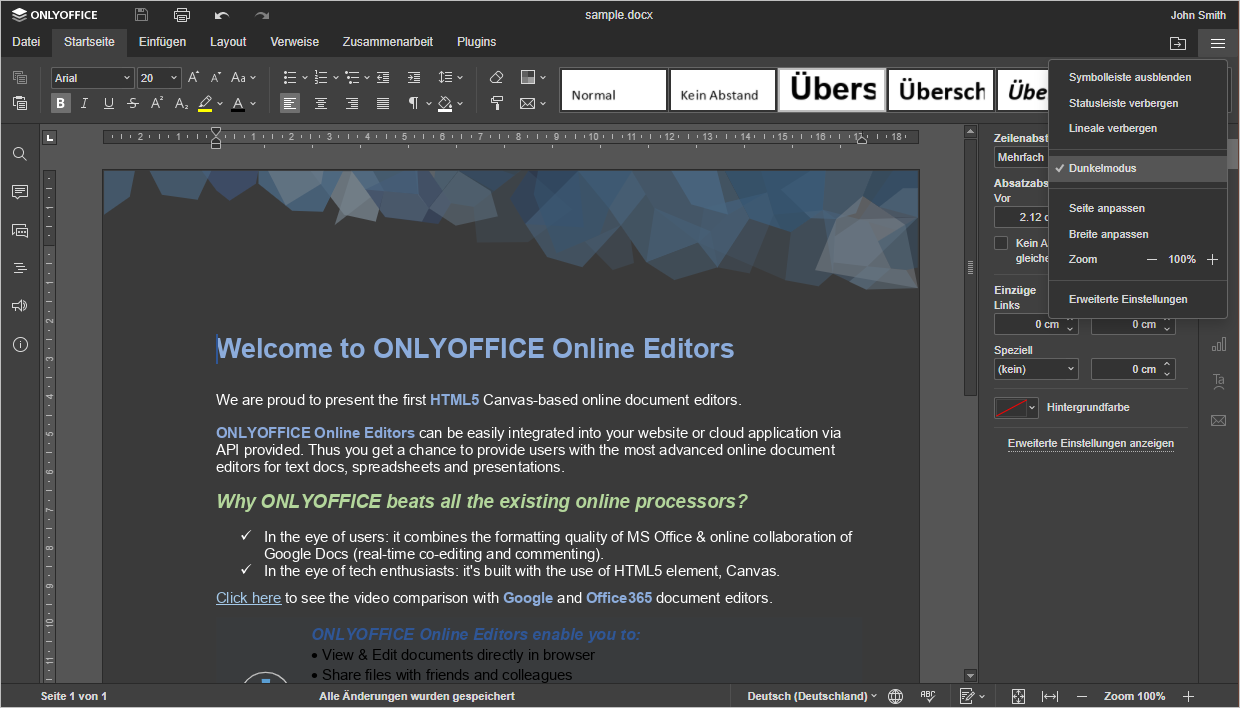Switch to the Layout tab
The width and height of the screenshot is (1240, 708).
pos(228,42)
